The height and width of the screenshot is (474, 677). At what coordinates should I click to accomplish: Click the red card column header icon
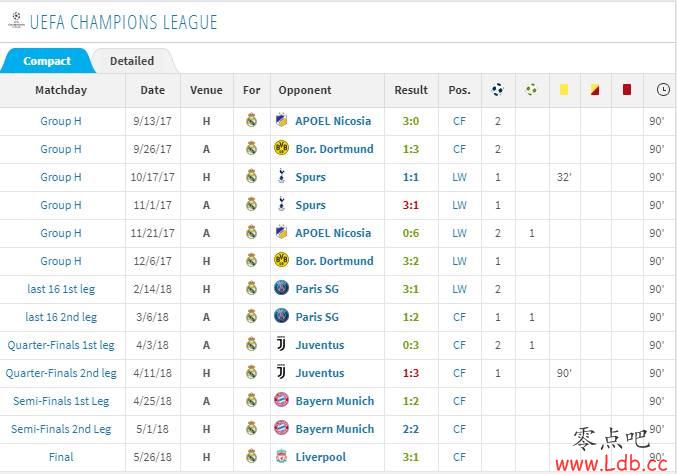coord(627,89)
